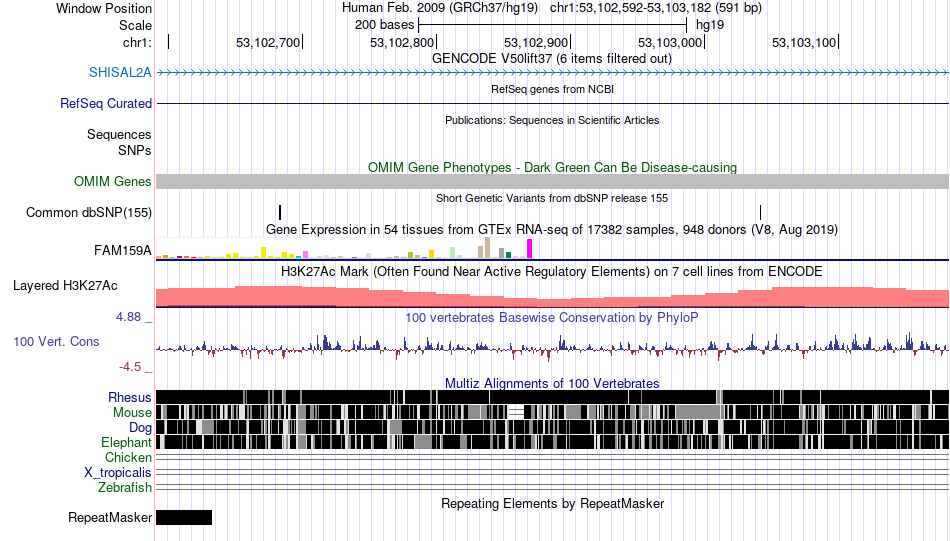Image resolution: width=950 pixels, height=541 pixels.
Task: Select the Common dbSNP(155) track label
Action: (89, 213)
